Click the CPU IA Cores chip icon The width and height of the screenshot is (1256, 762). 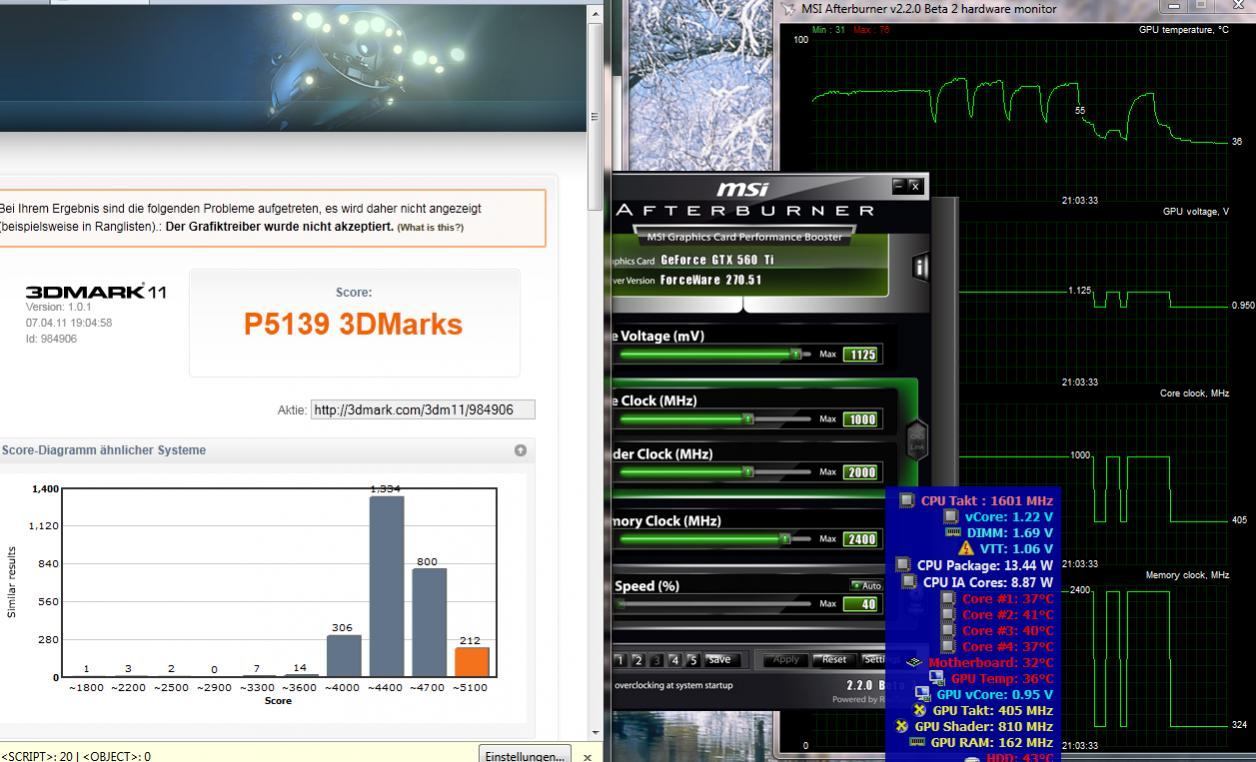[x=908, y=581]
